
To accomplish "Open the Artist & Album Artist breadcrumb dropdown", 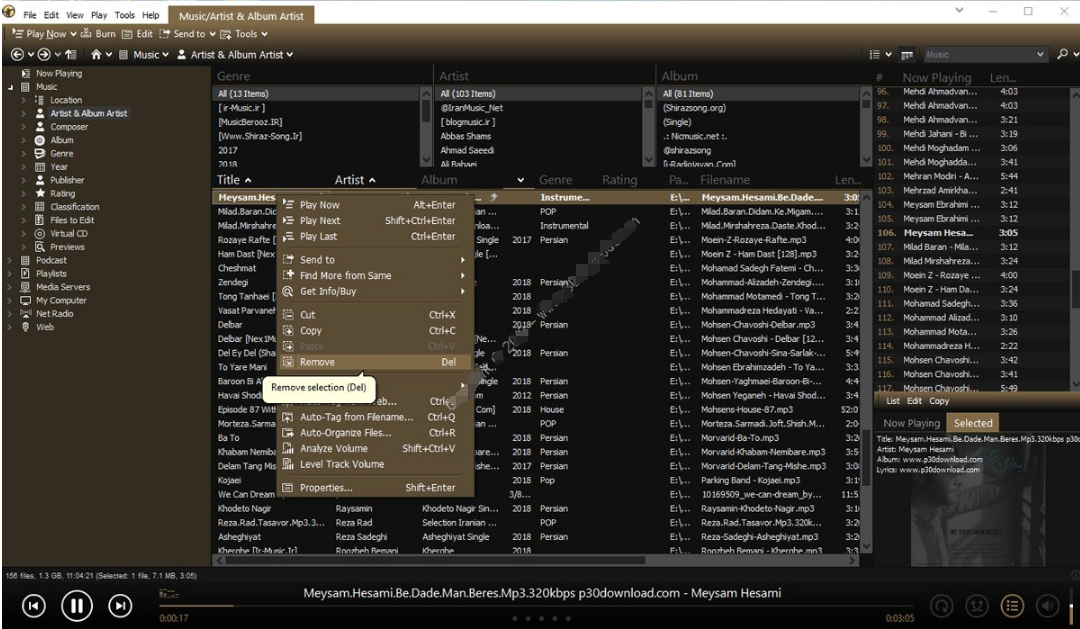I will click(235, 55).
